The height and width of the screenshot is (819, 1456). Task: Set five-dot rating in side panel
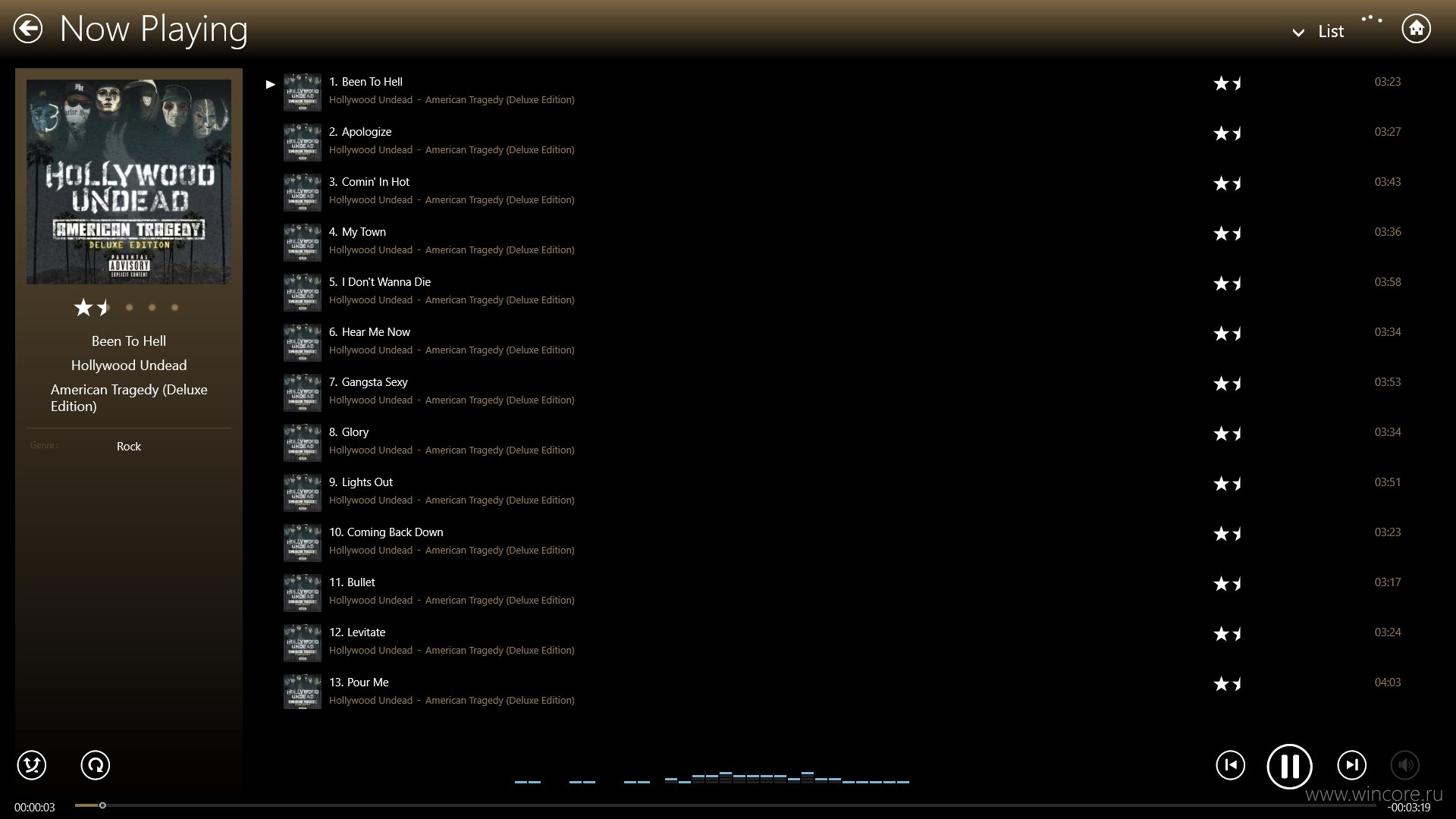174,307
